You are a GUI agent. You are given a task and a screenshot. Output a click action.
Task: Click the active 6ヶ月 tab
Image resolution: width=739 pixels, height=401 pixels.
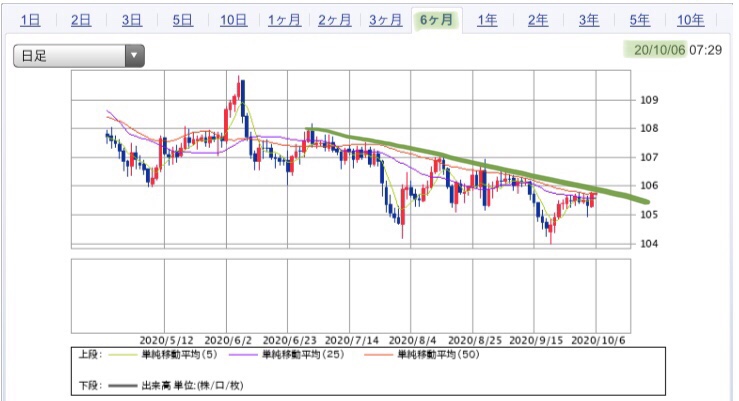[436, 20]
